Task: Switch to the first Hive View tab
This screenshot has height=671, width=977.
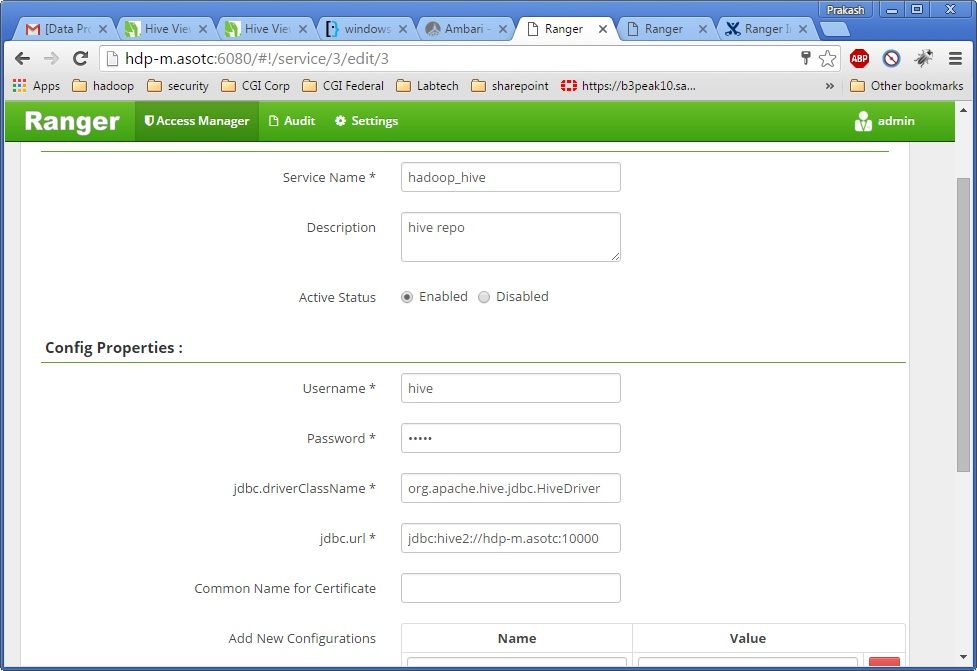Action: [166, 29]
